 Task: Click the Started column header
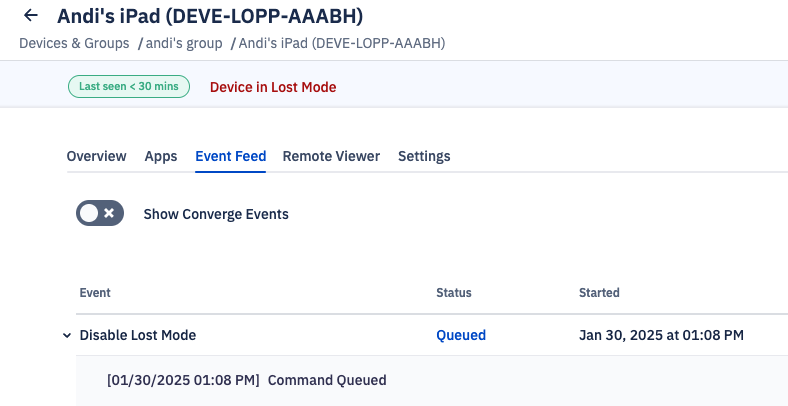pyautogui.click(x=599, y=293)
